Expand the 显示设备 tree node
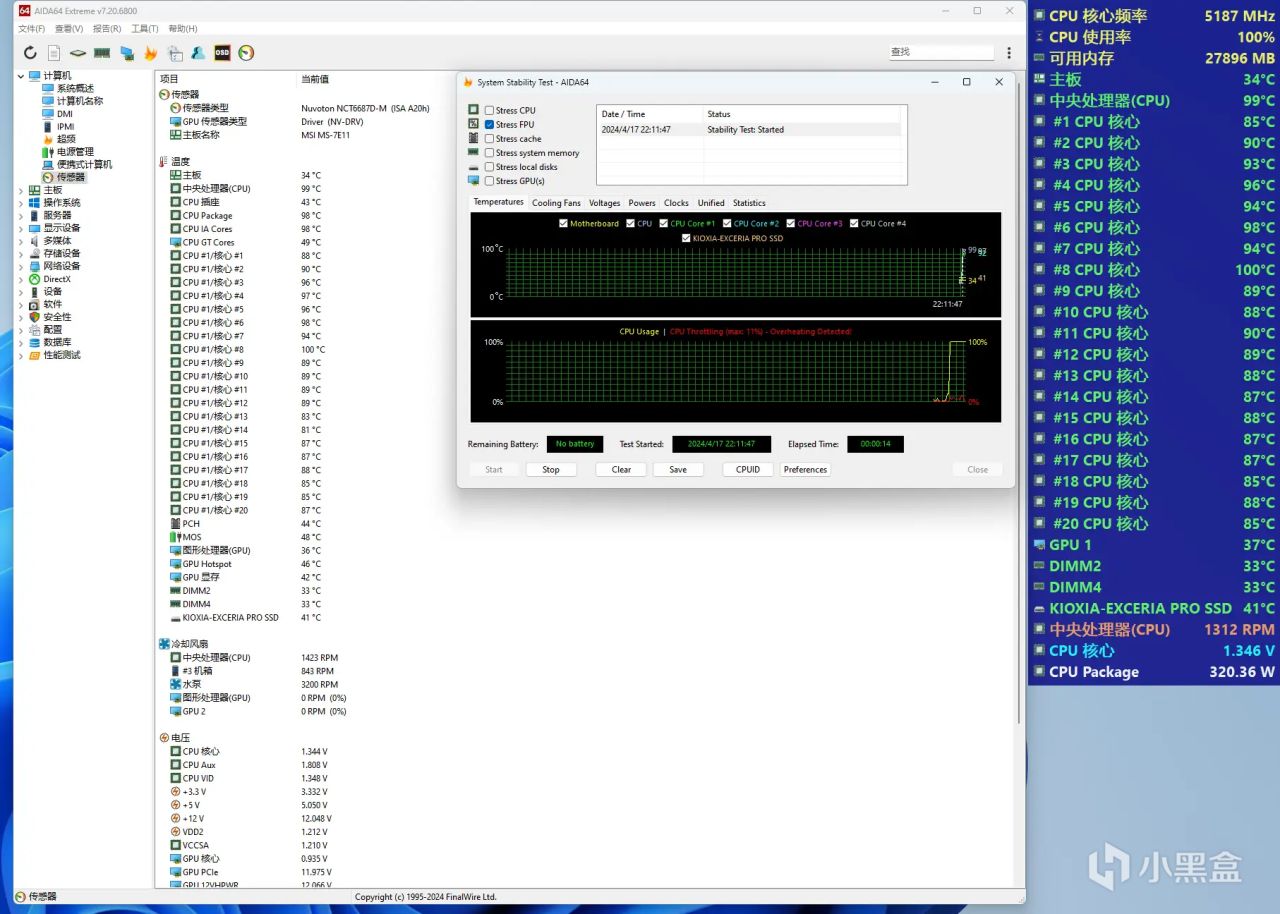This screenshot has width=1280, height=914. coord(22,228)
